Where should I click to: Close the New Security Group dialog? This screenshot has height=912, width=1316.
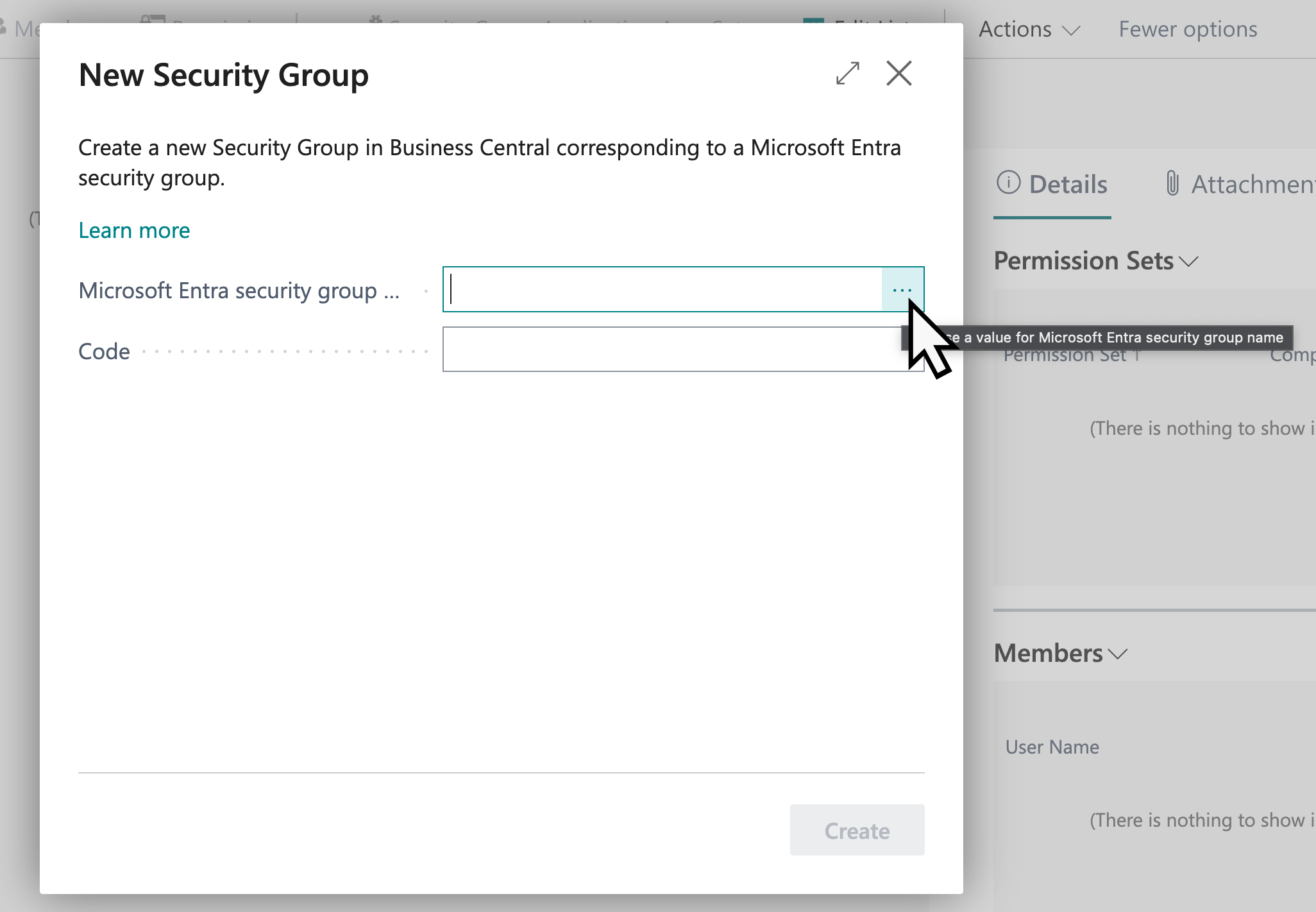(x=898, y=74)
